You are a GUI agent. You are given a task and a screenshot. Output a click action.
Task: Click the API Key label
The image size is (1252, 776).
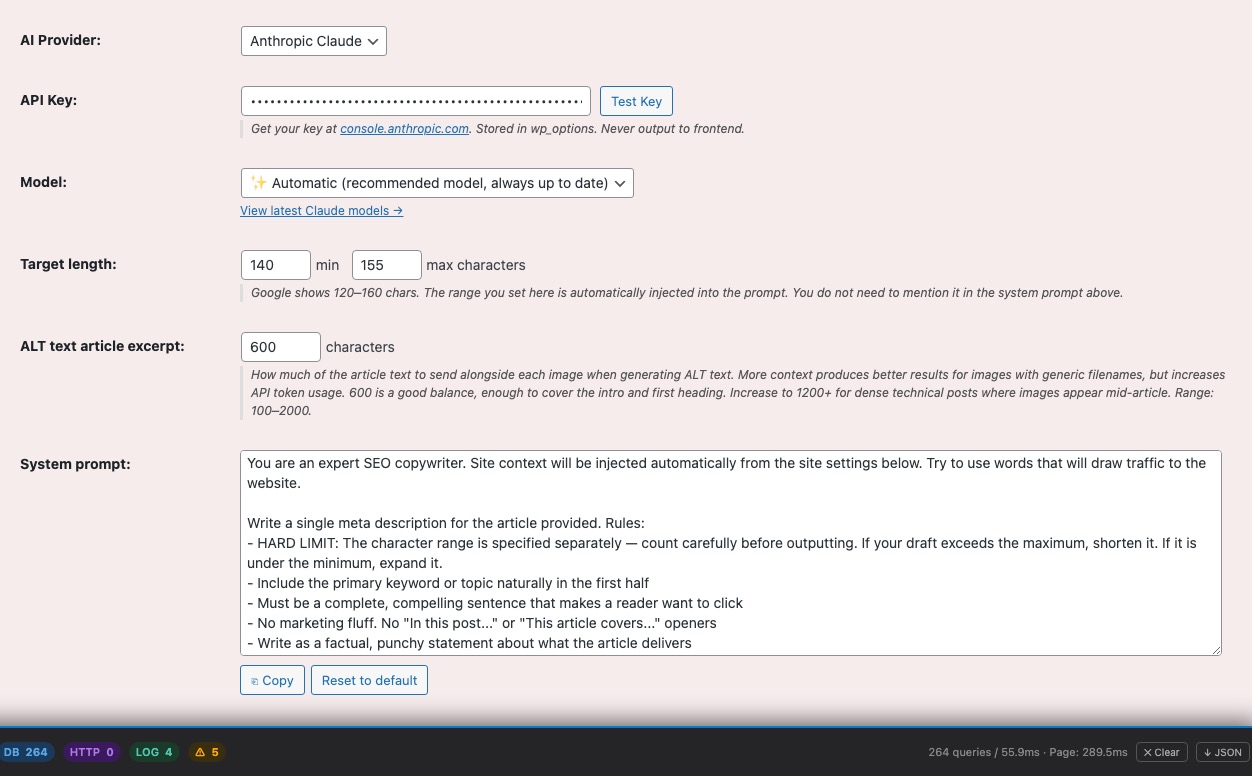click(48, 100)
